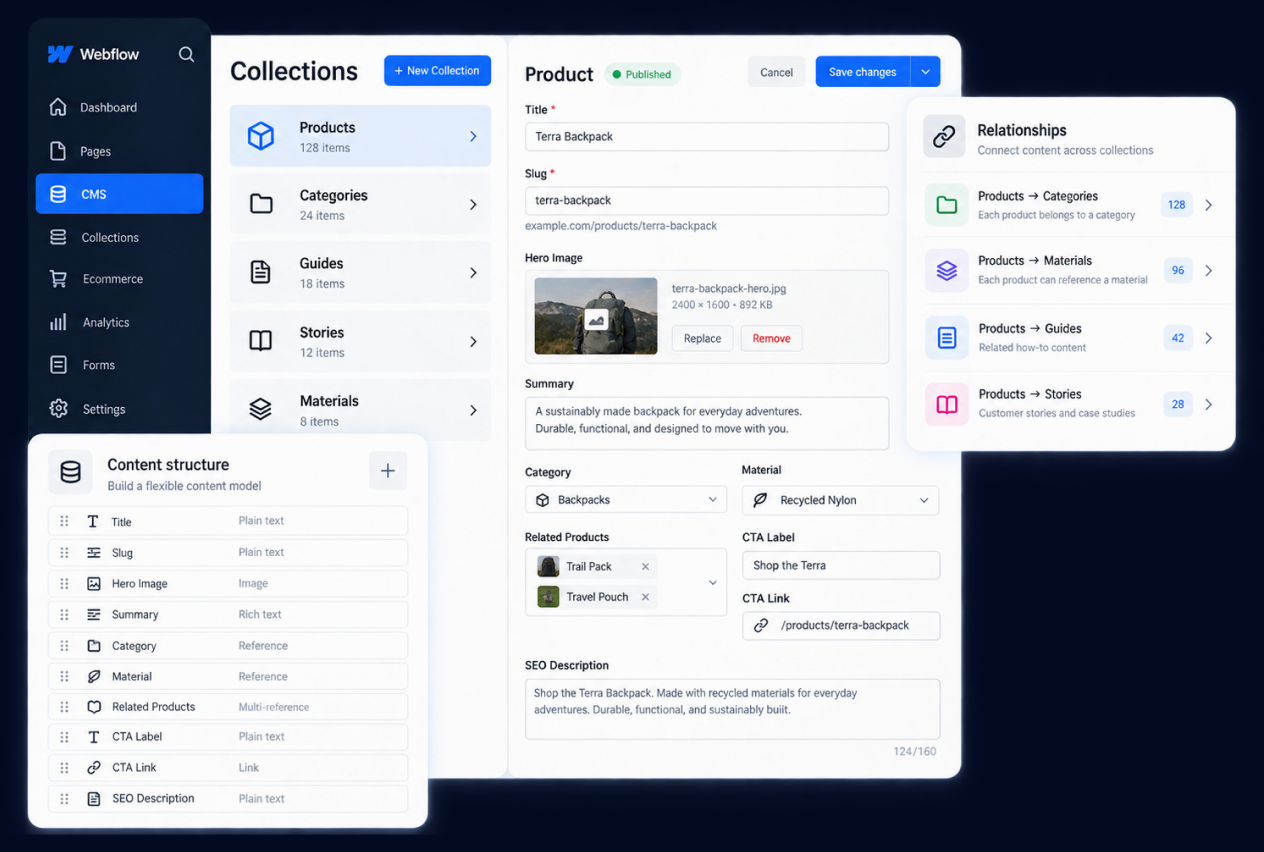Click the Forms icon in sidebar
Image resolution: width=1264 pixels, height=852 pixels.
[58, 365]
